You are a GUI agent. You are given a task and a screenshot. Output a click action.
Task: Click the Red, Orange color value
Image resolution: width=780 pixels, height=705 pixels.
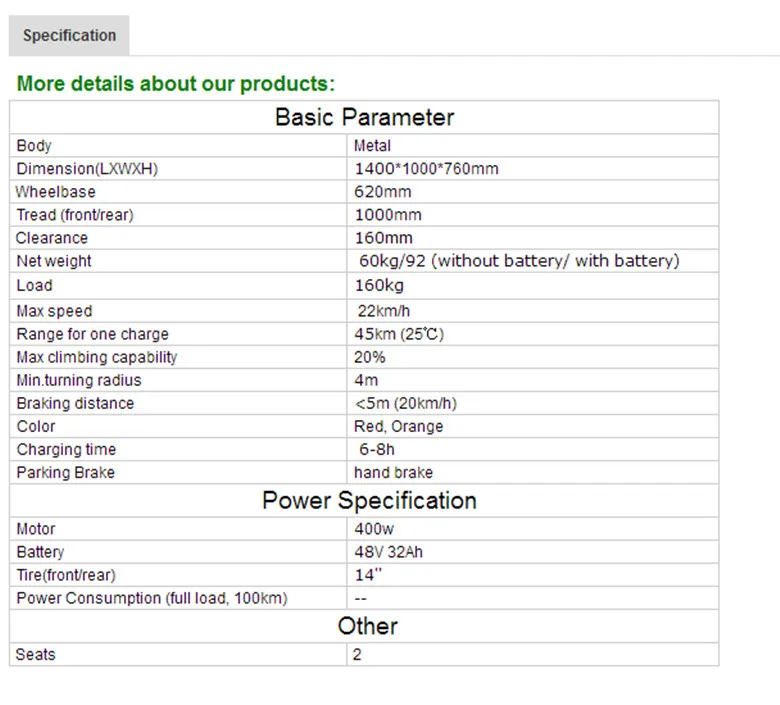(x=398, y=426)
